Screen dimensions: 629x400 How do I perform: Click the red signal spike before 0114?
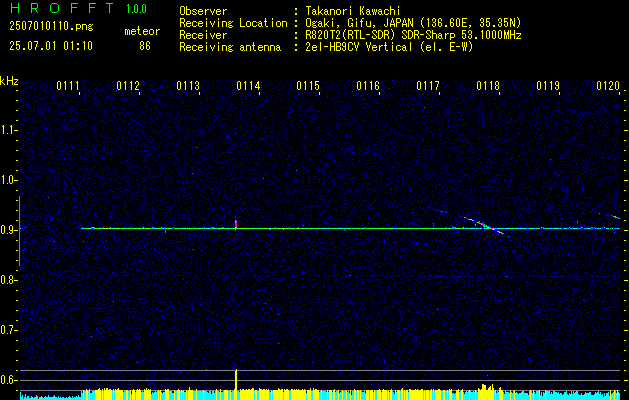[x=236, y=223]
